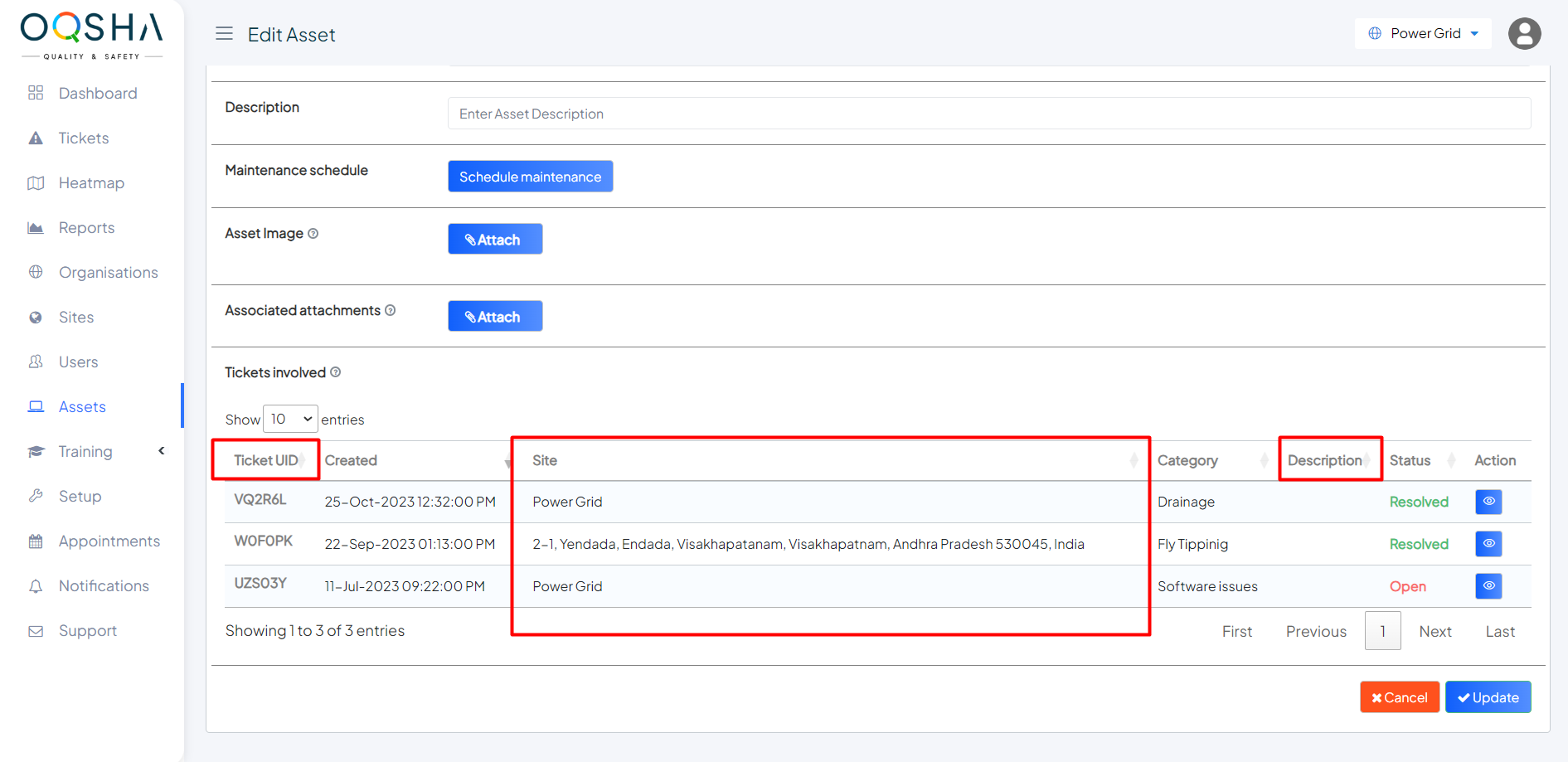Attach a file to Asset Image
The image size is (1568, 762).
pos(495,240)
